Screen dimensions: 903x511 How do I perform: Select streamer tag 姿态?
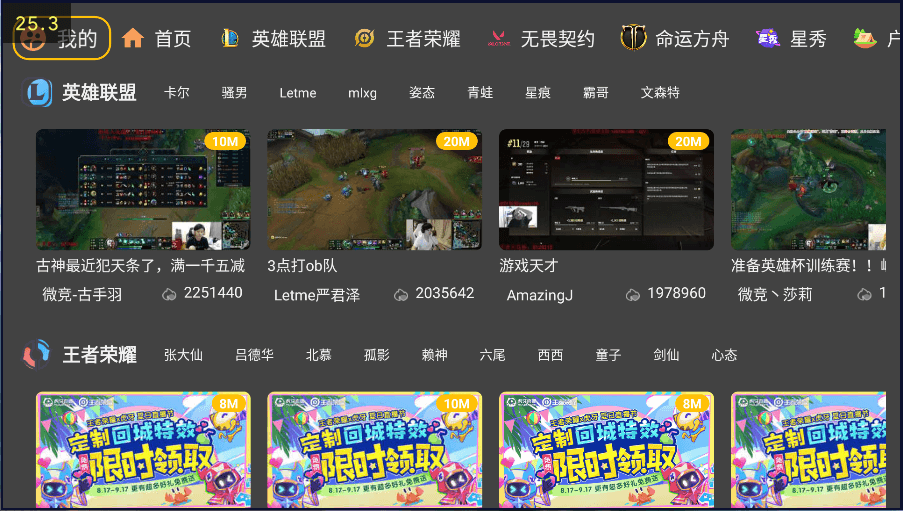point(422,93)
